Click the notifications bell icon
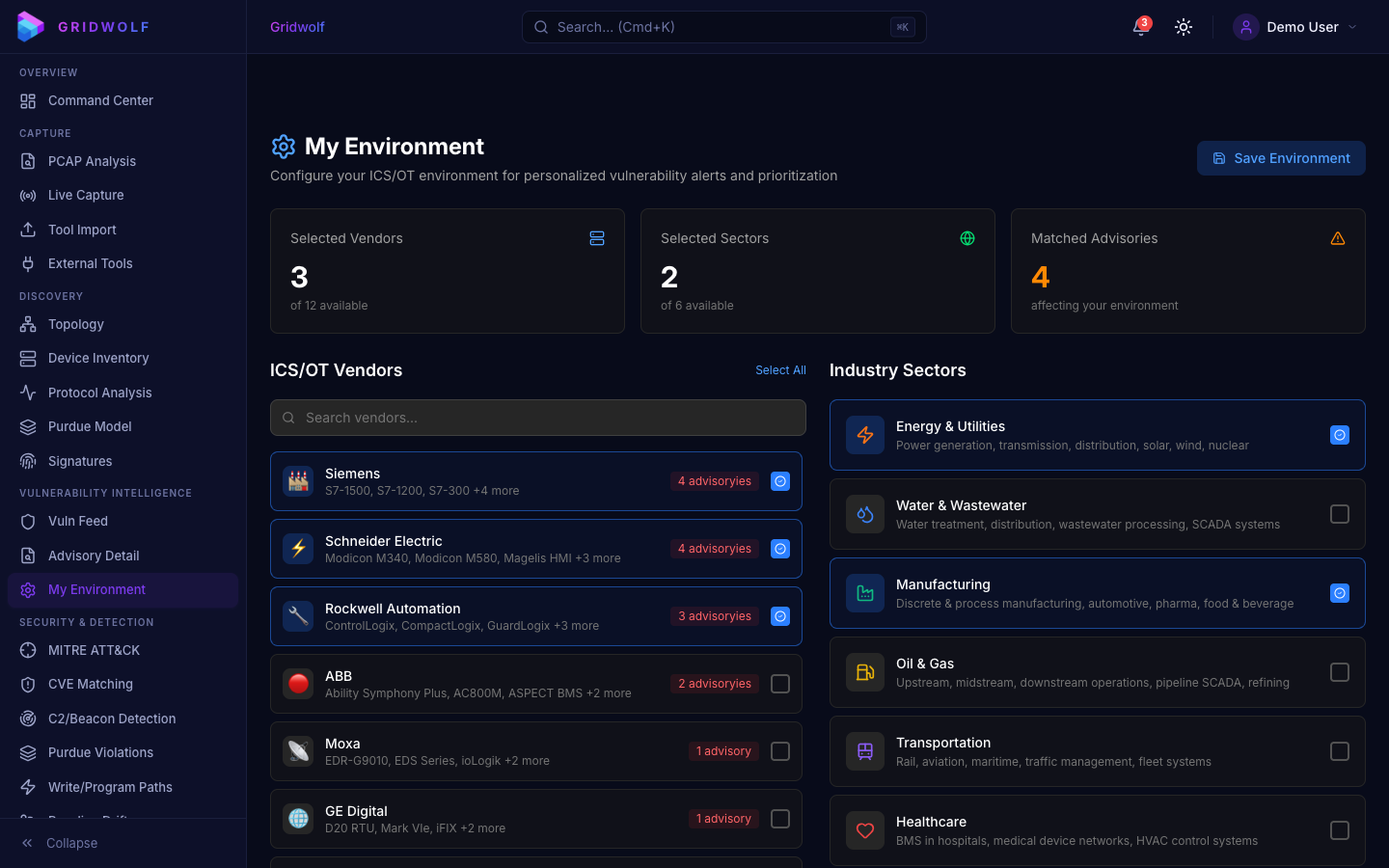This screenshot has width=1389, height=868. pyautogui.click(x=1140, y=27)
